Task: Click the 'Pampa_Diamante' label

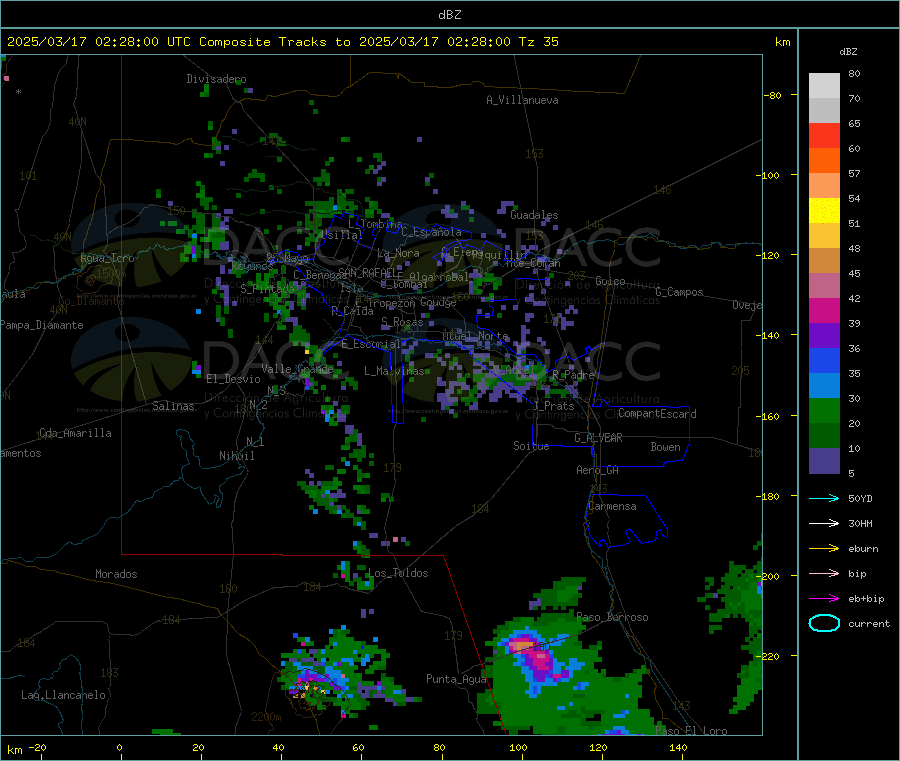Action: point(42,325)
